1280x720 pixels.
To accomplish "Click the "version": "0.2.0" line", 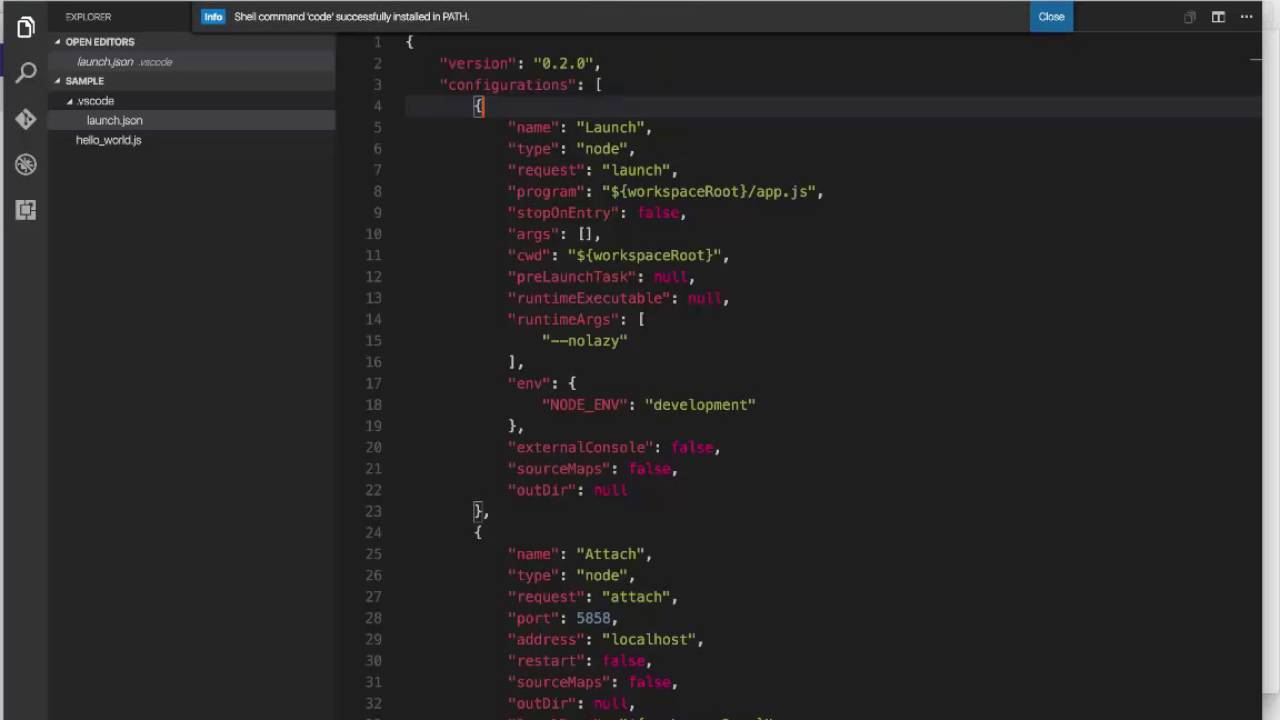I will tap(520, 63).
